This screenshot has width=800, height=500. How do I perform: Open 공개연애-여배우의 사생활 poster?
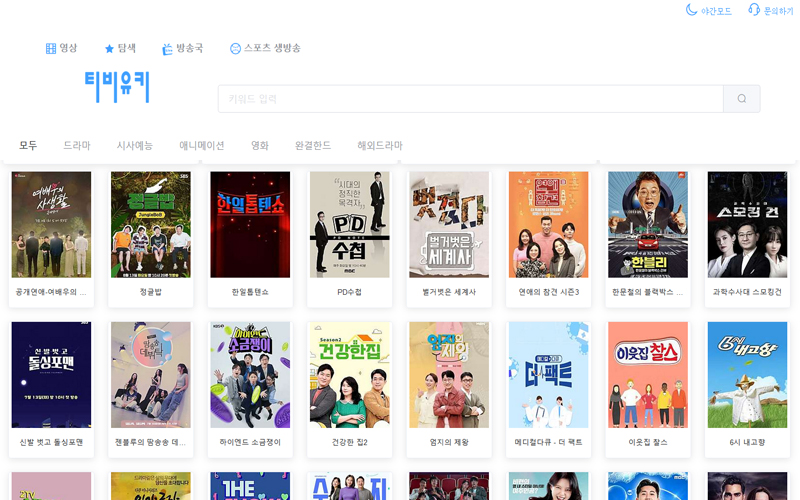(52, 224)
